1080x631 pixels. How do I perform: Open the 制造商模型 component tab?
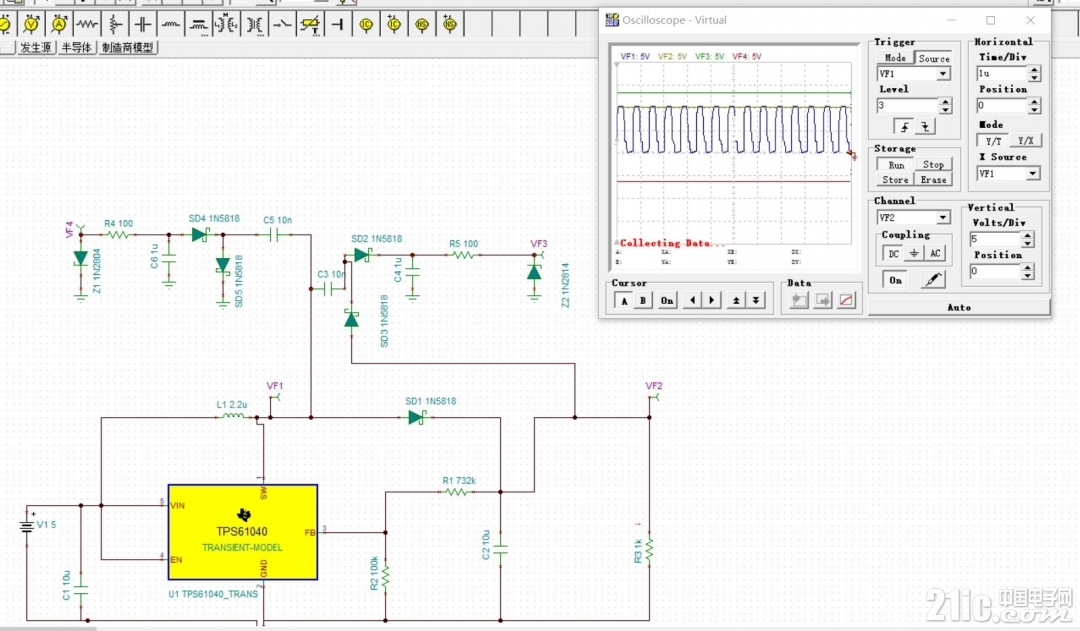(128, 48)
